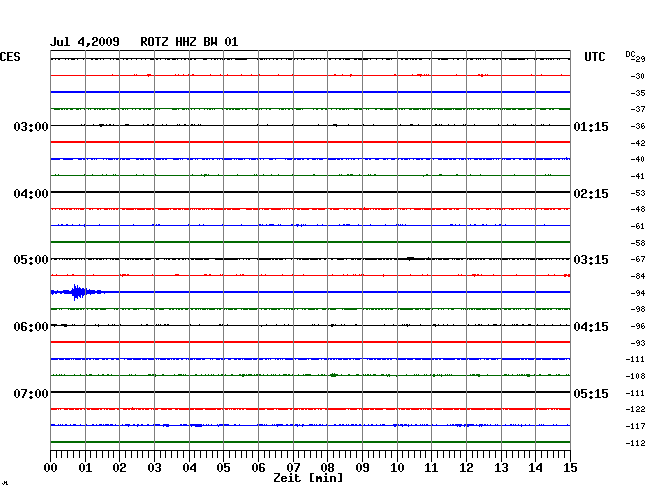Select the 05:00 local time label
Viewport: 650px width, 494px height.
(31, 260)
